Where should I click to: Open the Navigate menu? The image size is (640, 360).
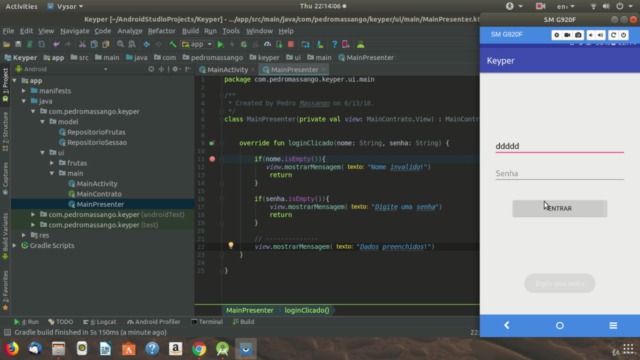coord(75,31)
